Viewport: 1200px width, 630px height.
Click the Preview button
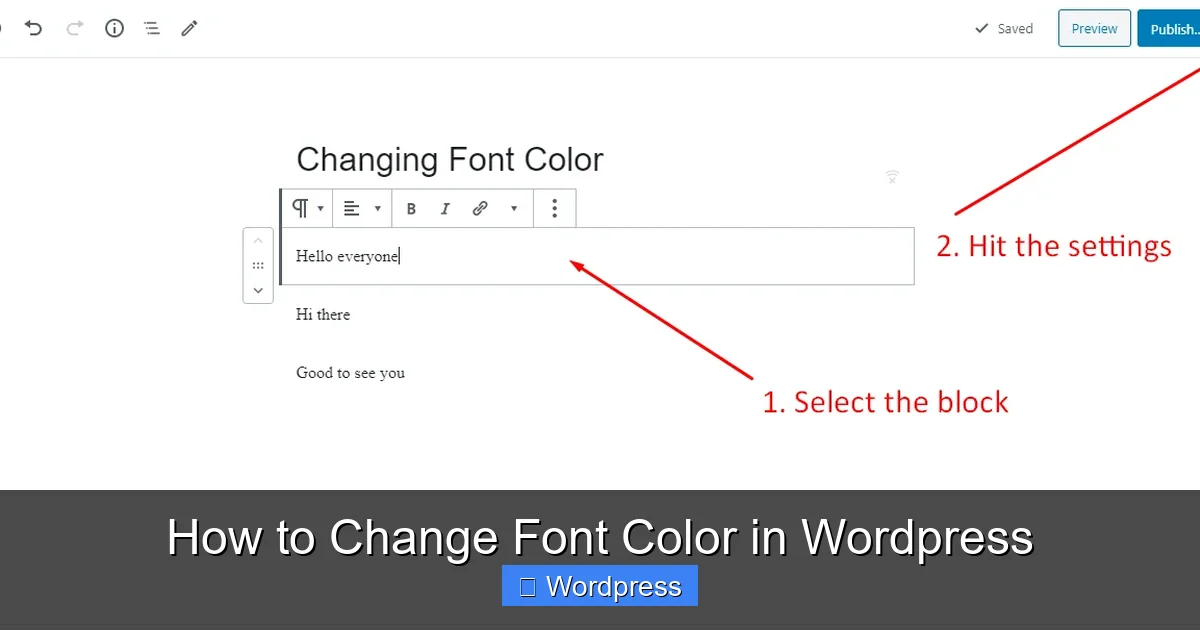[1094, 28]
